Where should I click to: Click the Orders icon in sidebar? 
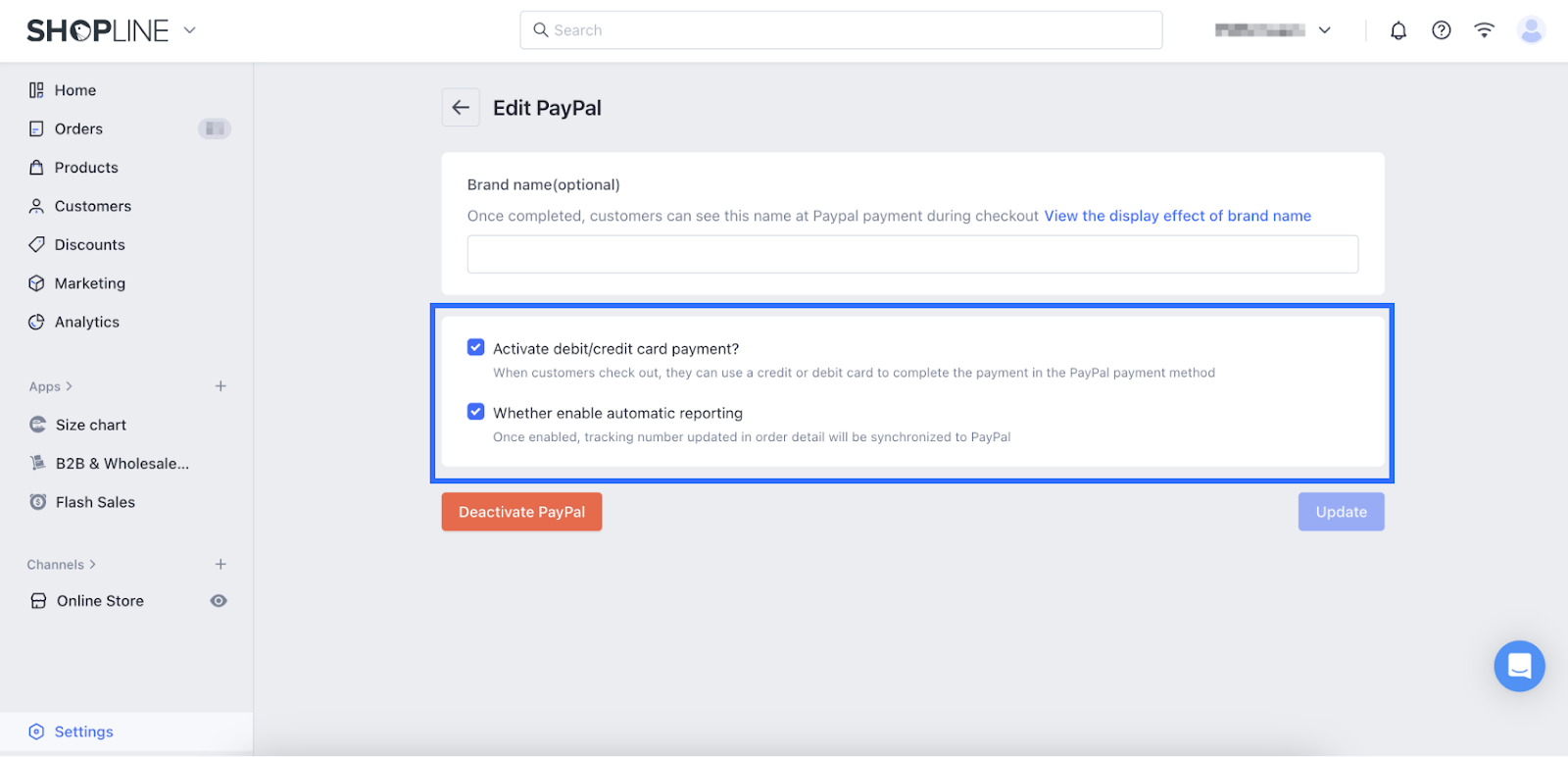(36, 128)
